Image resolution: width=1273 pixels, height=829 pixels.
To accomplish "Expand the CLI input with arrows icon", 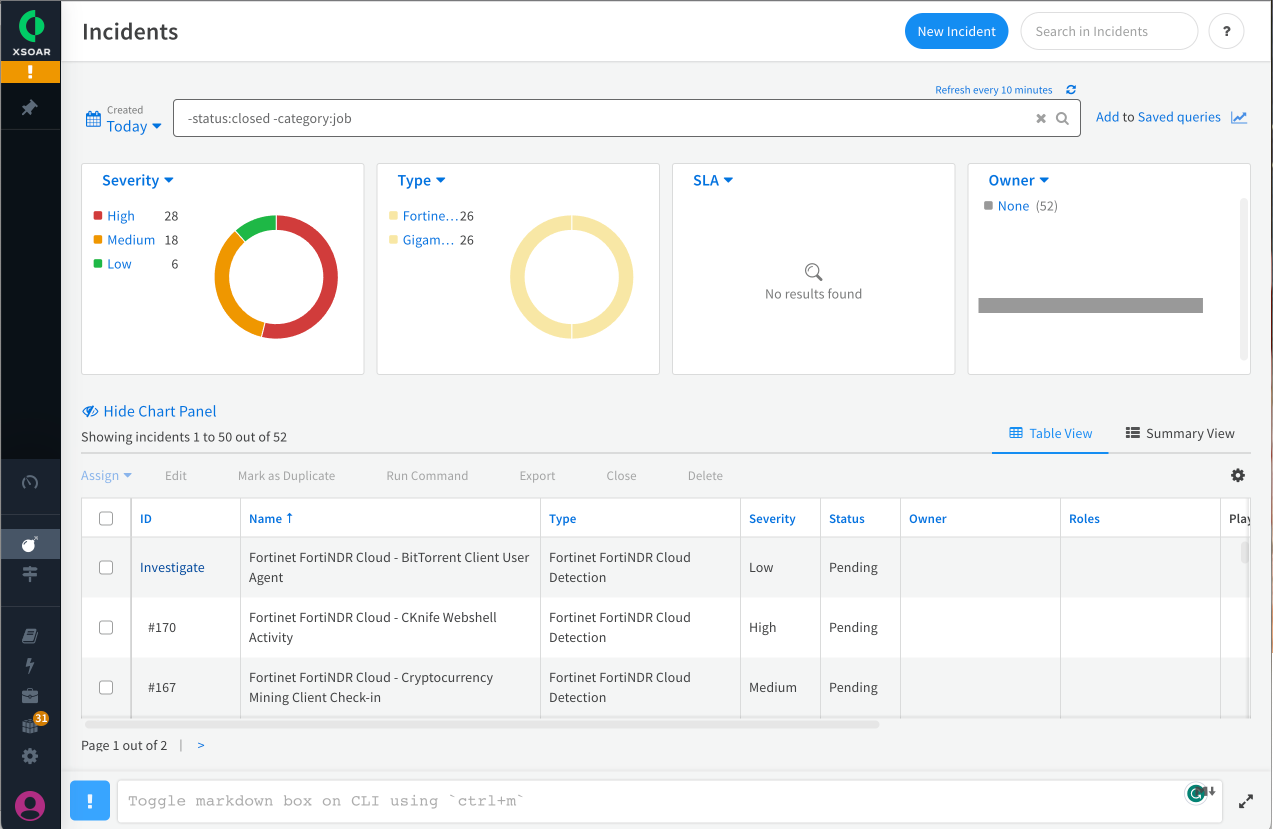I will [x=1246, y=801].
